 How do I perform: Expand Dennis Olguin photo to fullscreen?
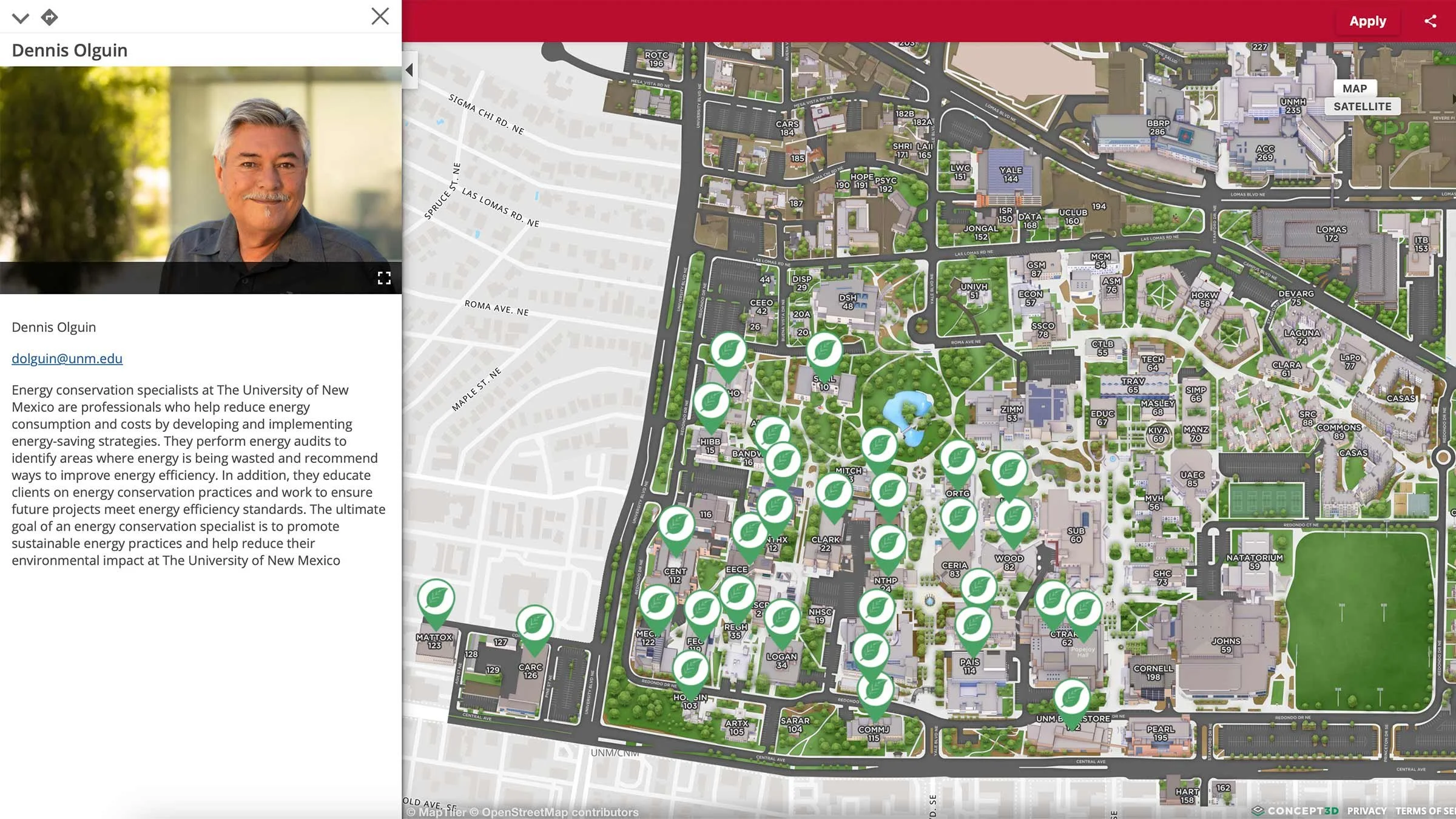pyautogui.click(x=384, y=278)
